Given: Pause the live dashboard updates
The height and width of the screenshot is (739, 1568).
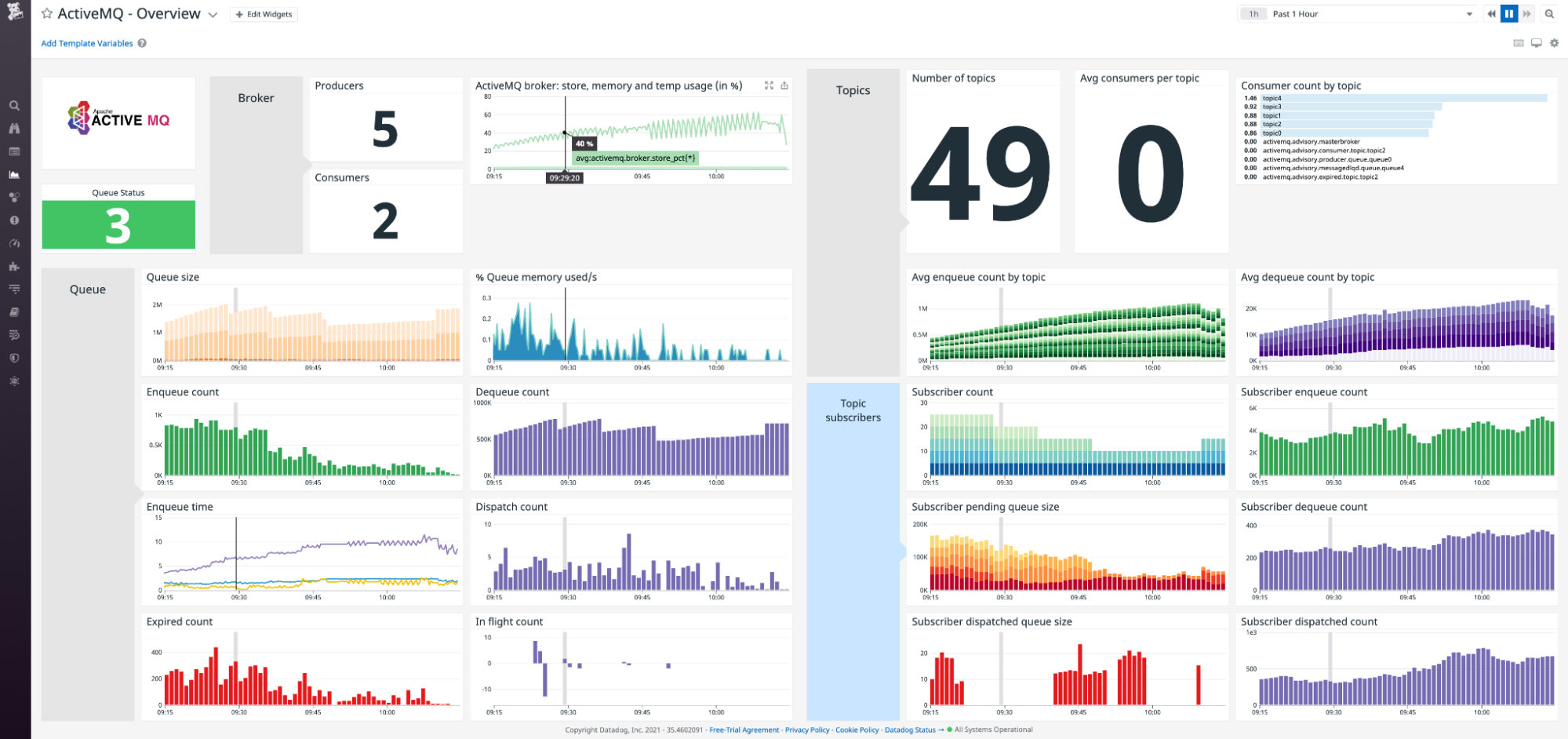Looking at the screenshot, I should pyautogui.click(x=1508, y=13).
